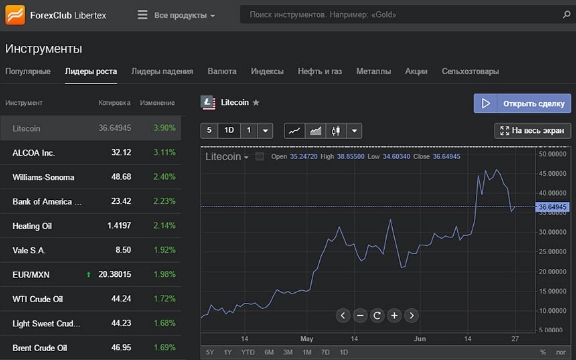Select the Williams-Sonoma instrument row
Image resolution: width=576 pixels, height=360 pixels.
point(91,177)
